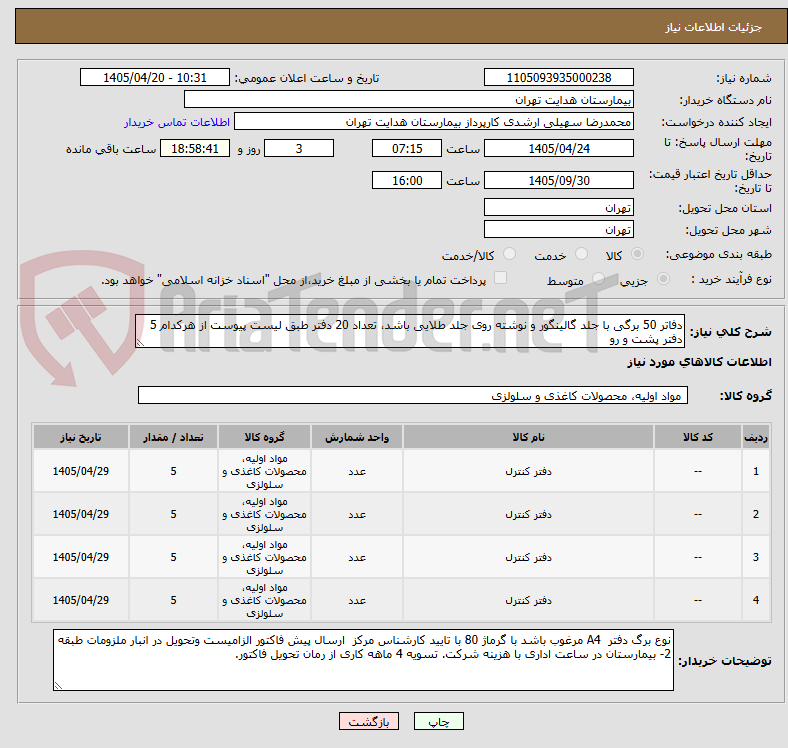
Task: Click the requester field محمدرضا سهیلی ارشدی
Action: [x=434, y=122]
